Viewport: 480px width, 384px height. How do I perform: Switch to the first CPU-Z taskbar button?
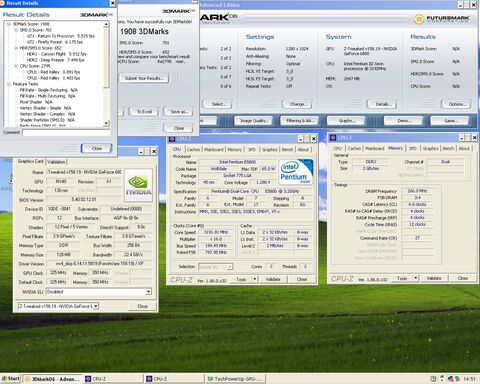pos(114,379)
